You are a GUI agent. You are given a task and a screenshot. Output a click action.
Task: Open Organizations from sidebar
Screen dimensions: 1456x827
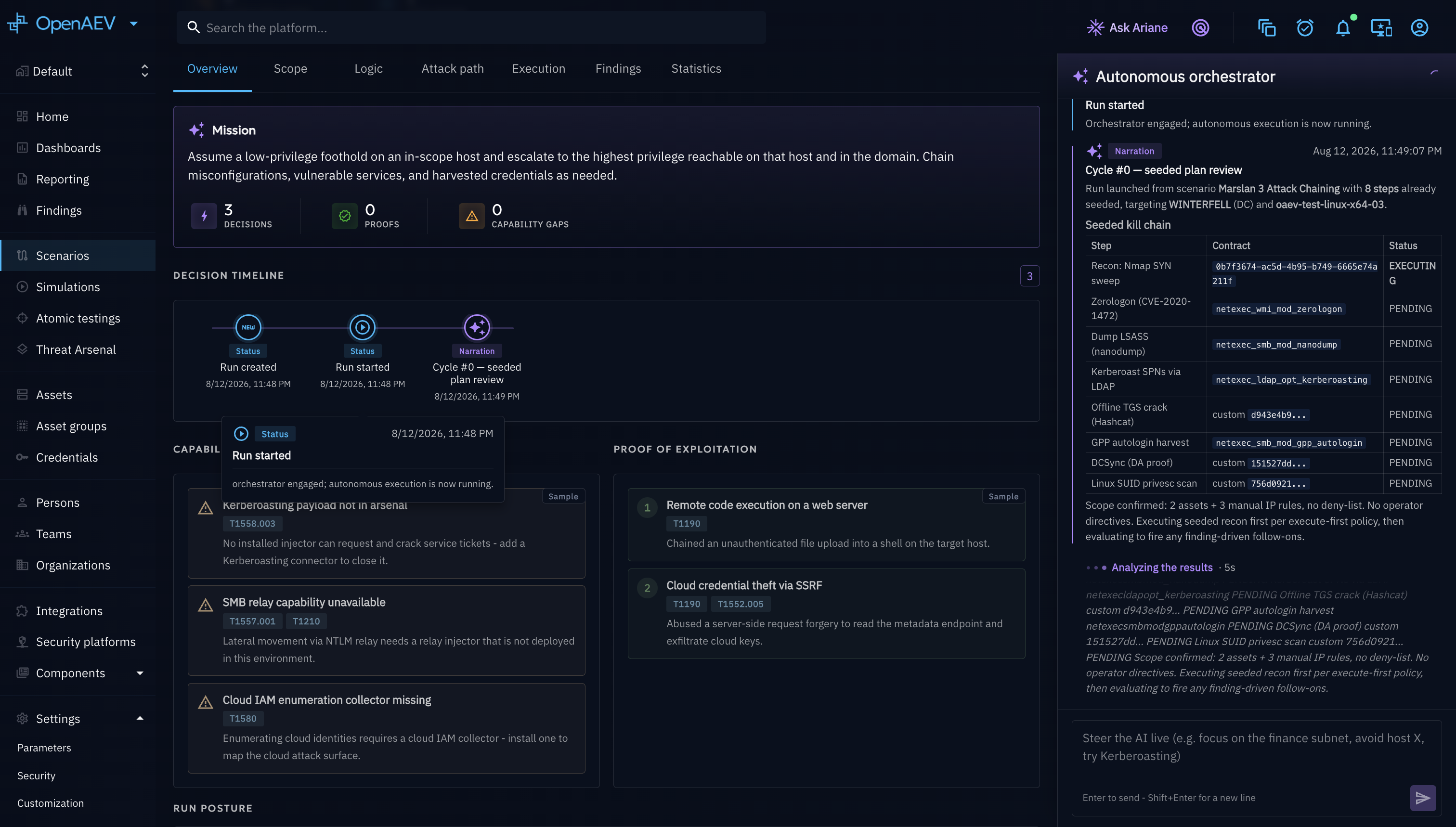click(78, 565)
